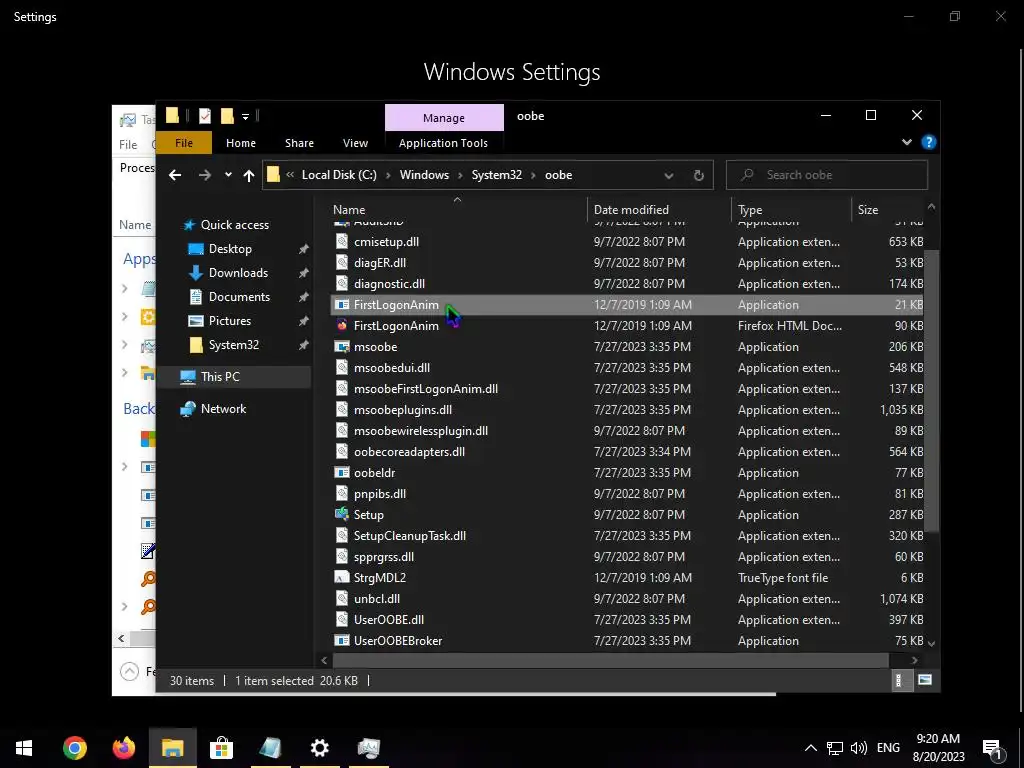Select FirstLogonAnim Firefox HTML document icon

coord(342,325)
